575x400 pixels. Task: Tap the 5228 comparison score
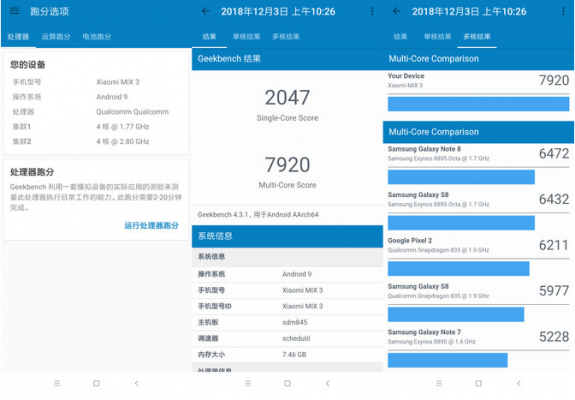click(x=554, y=336)
